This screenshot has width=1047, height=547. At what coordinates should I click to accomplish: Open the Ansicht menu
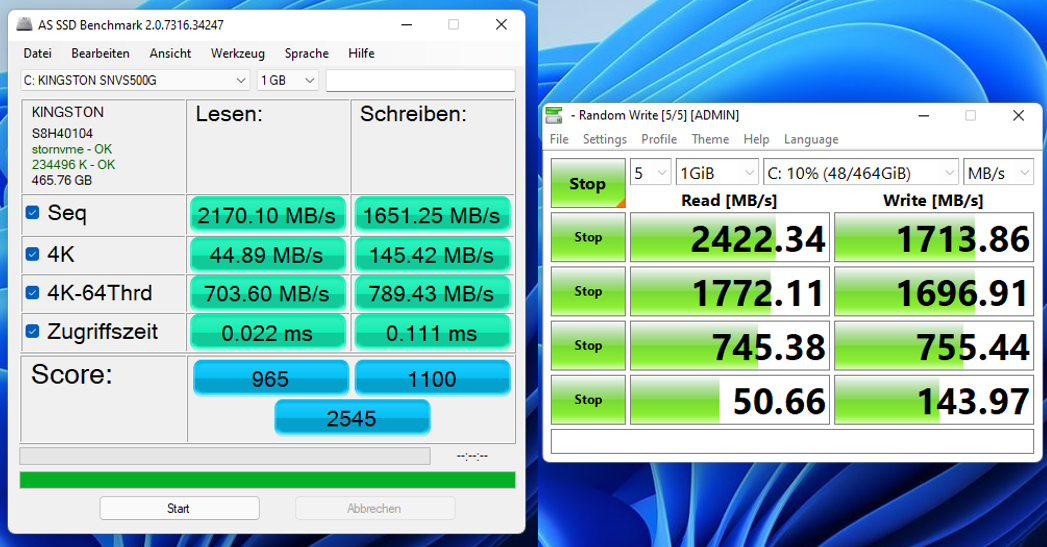tap(170, 53)
